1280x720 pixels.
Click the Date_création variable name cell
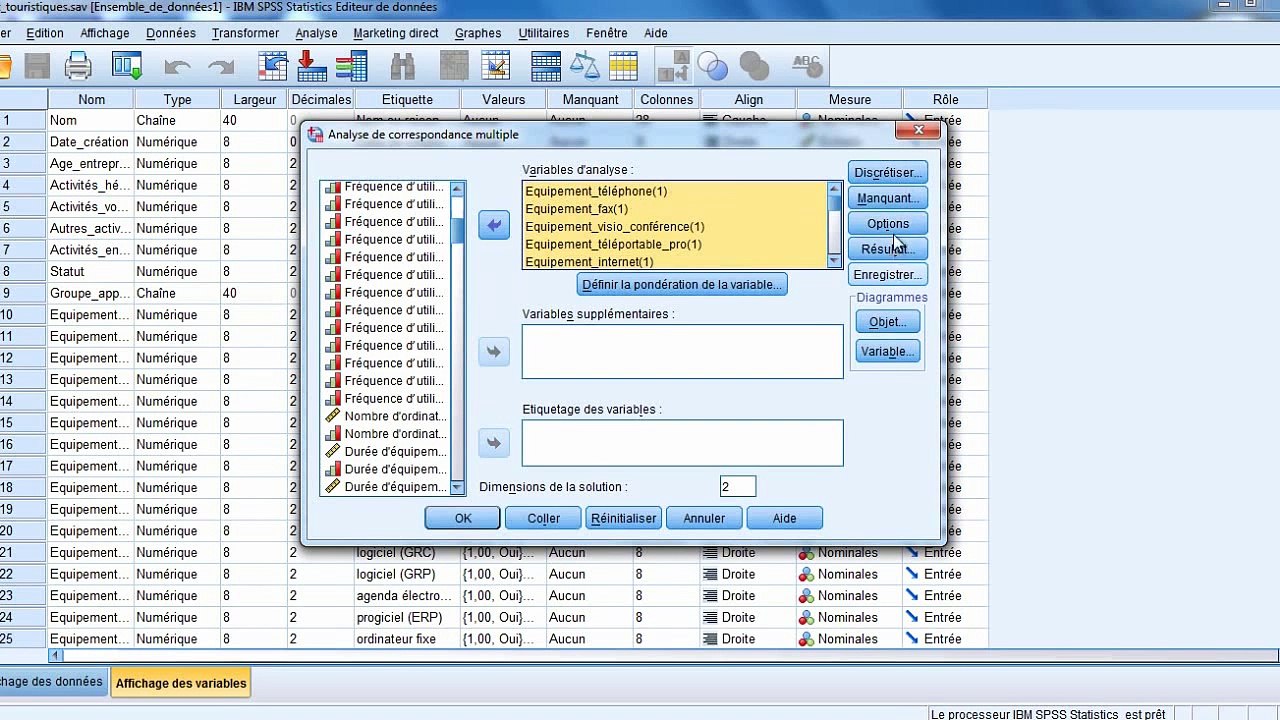(90, 142)
